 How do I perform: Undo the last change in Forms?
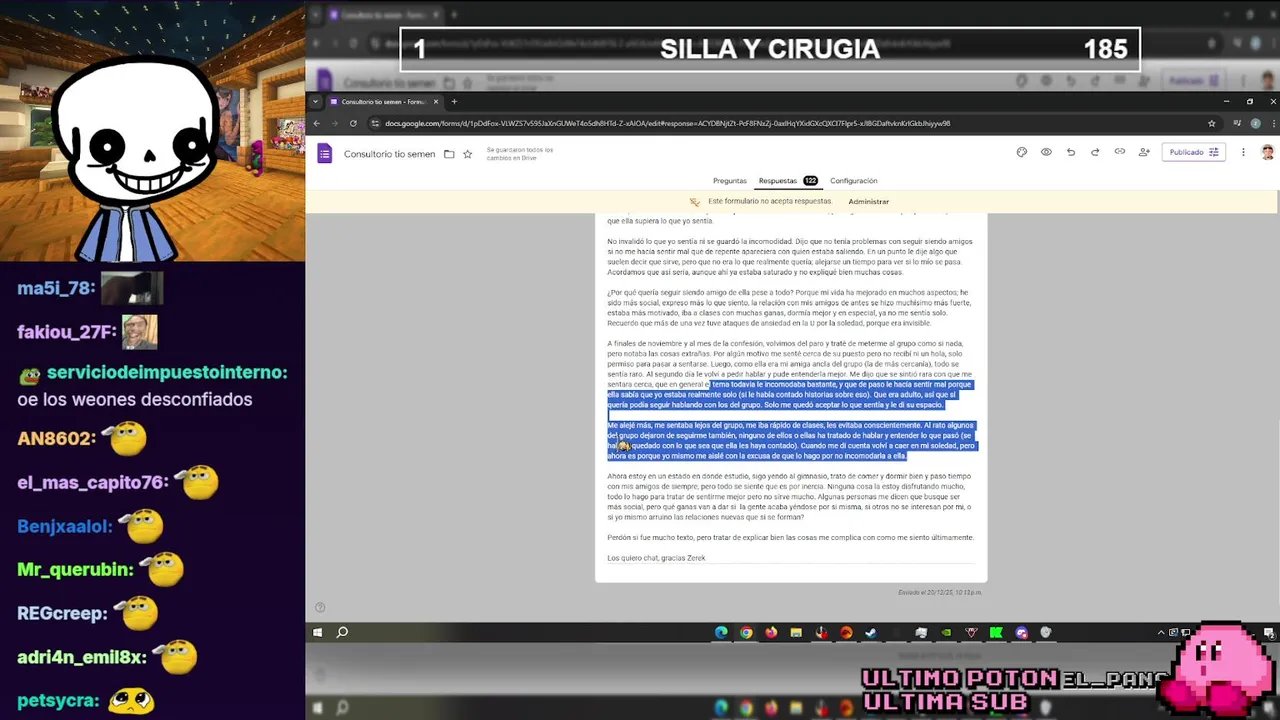pos(1071,152)
